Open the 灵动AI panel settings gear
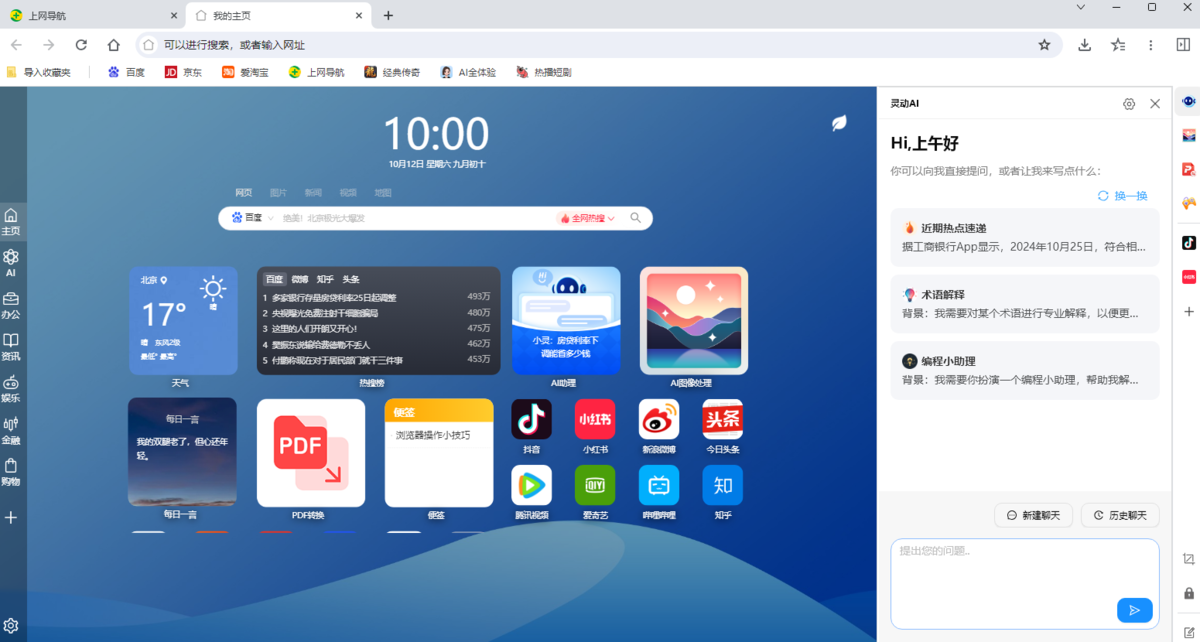The height and width of the screenshot is (642, 1200). tap(1129, 104)
